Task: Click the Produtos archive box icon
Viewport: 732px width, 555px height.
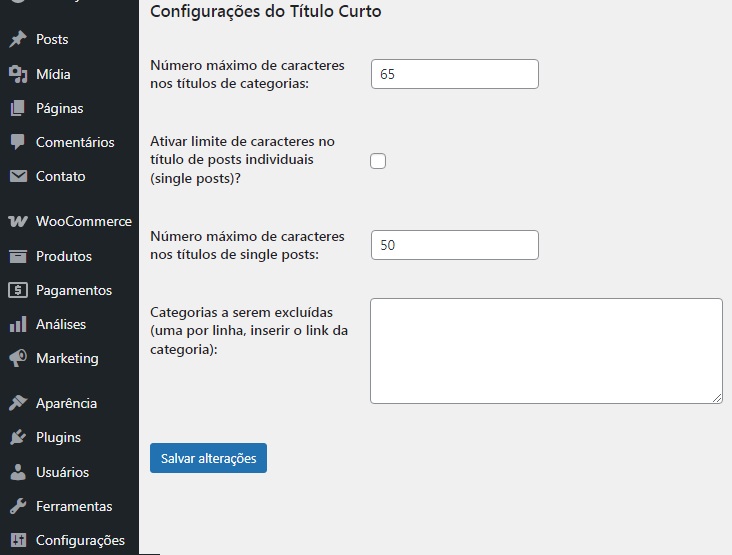Action: [x=18, y=256]
